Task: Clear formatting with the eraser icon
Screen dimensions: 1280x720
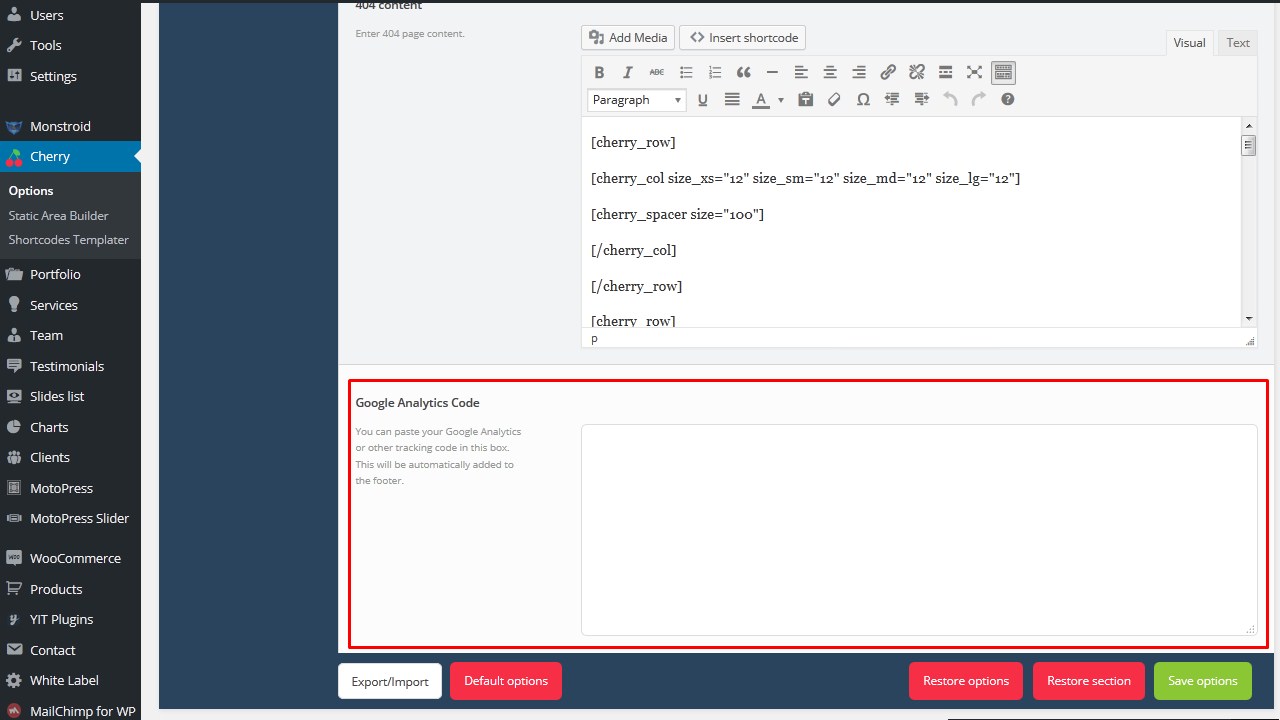Action: [834, 99]
